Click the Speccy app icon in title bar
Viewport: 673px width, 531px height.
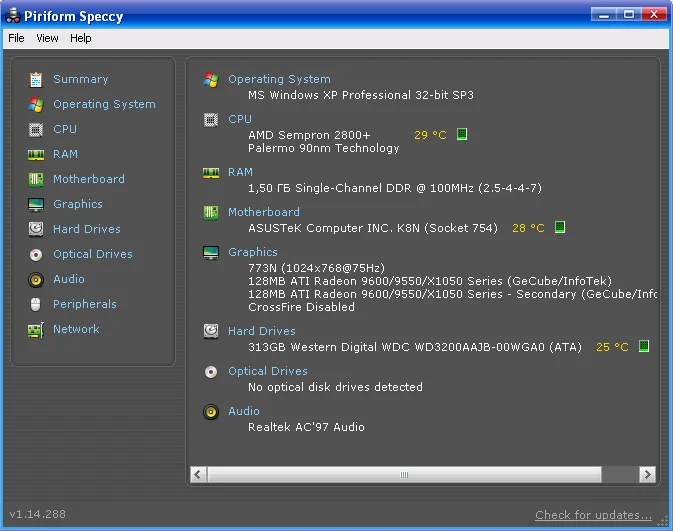[13, 15]
